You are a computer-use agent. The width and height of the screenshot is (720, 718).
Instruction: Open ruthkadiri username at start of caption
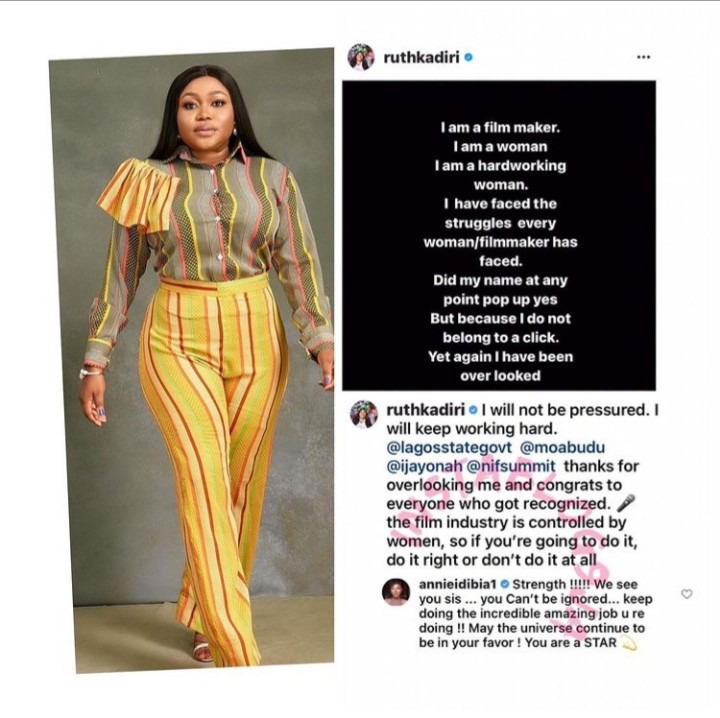[426, 409]
